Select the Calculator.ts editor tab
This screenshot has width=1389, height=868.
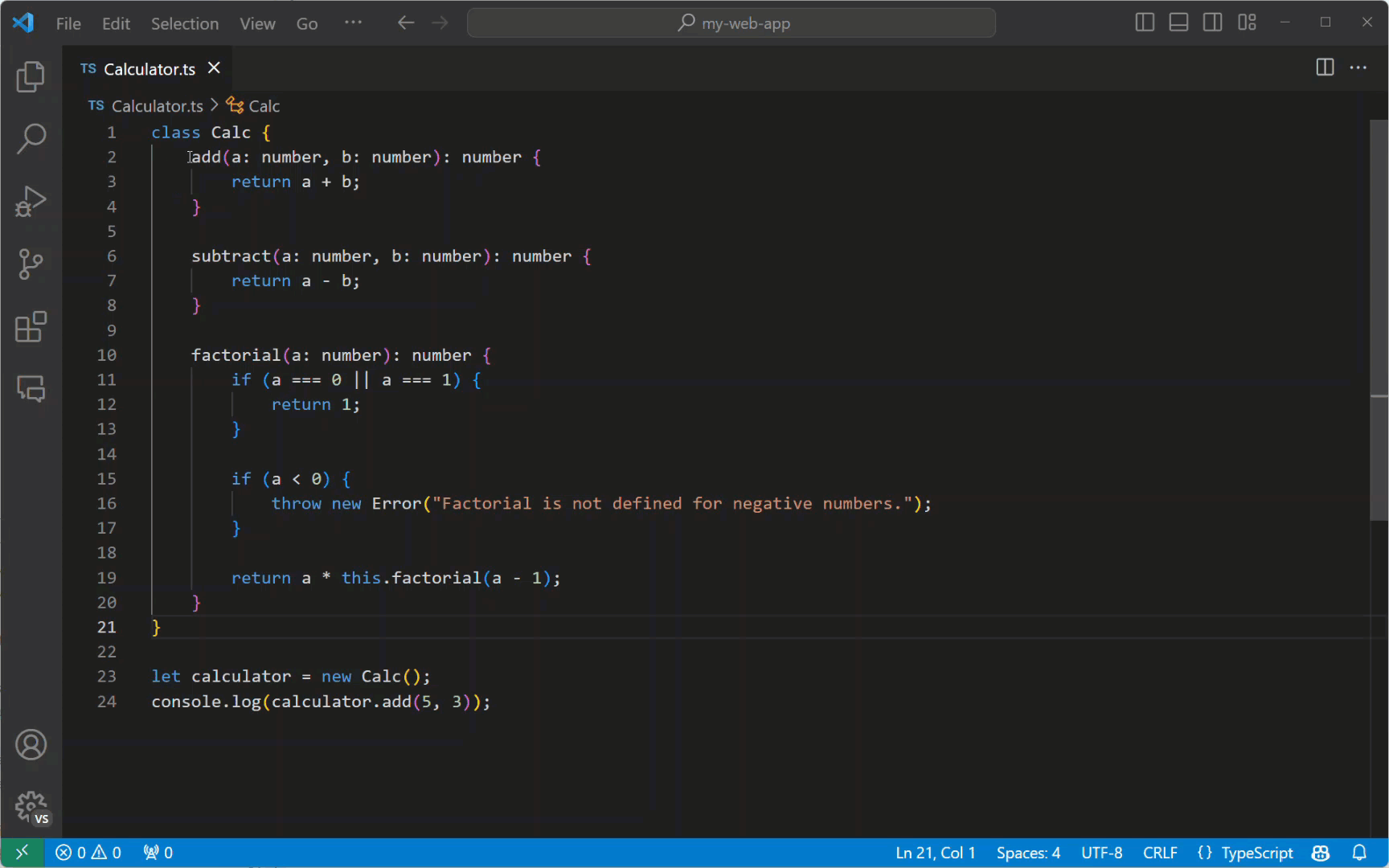[150, 69]
